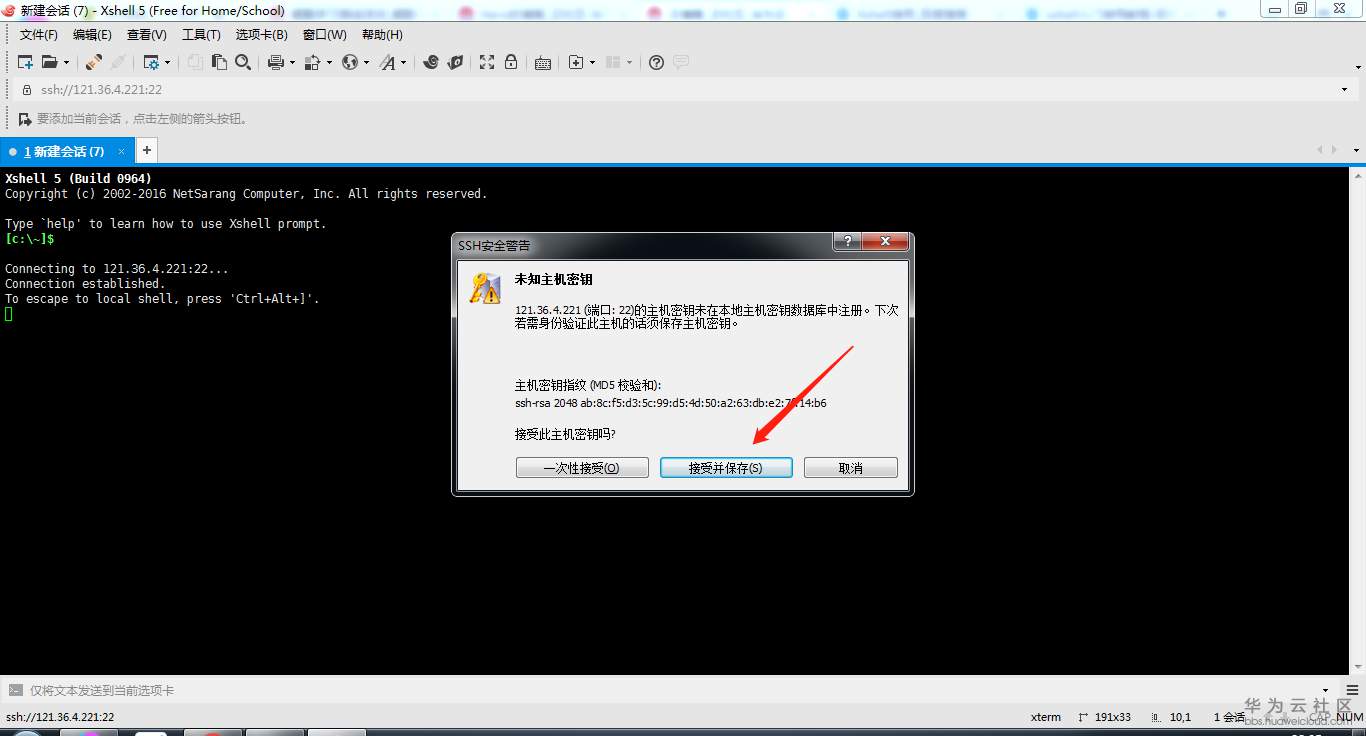Click the warning key icon in dialog
This screenshot has height=736, width=1366.
tap(486, 288)
